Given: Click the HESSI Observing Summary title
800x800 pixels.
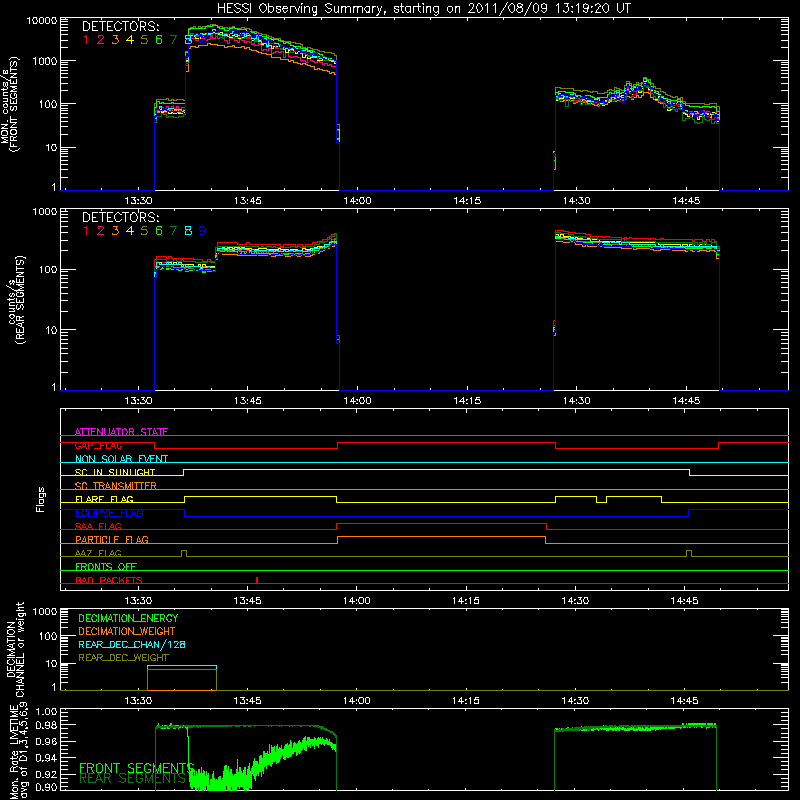Looking at the screenshot, I should [424, 9].
